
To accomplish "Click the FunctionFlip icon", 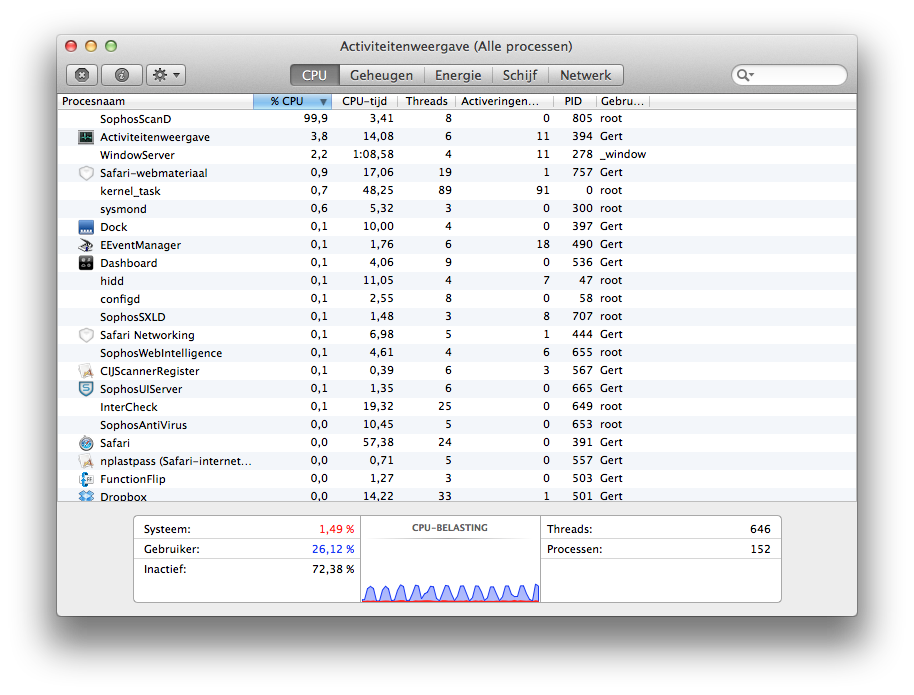I will [86, 479].
